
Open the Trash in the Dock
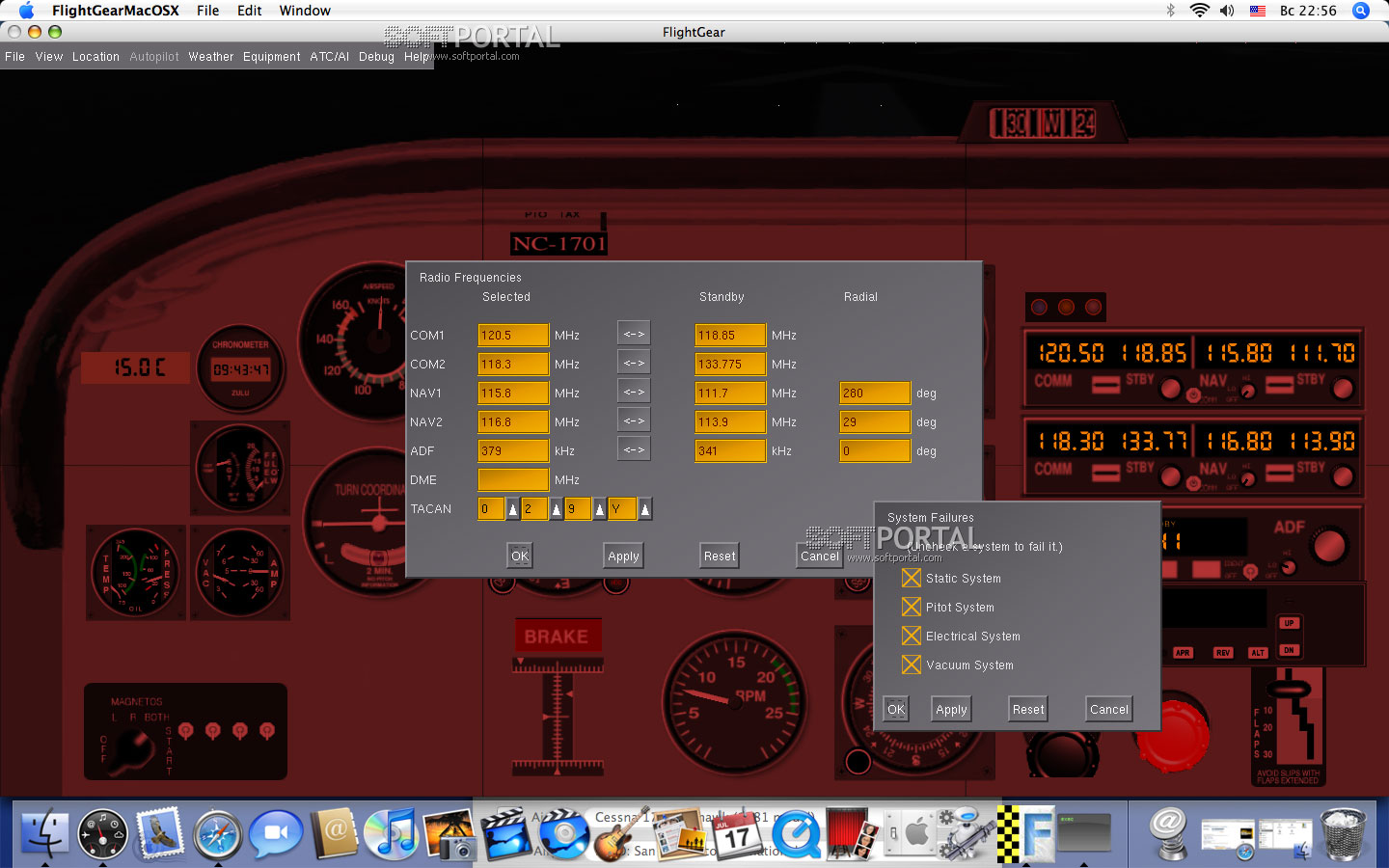tap(1344, 833)
